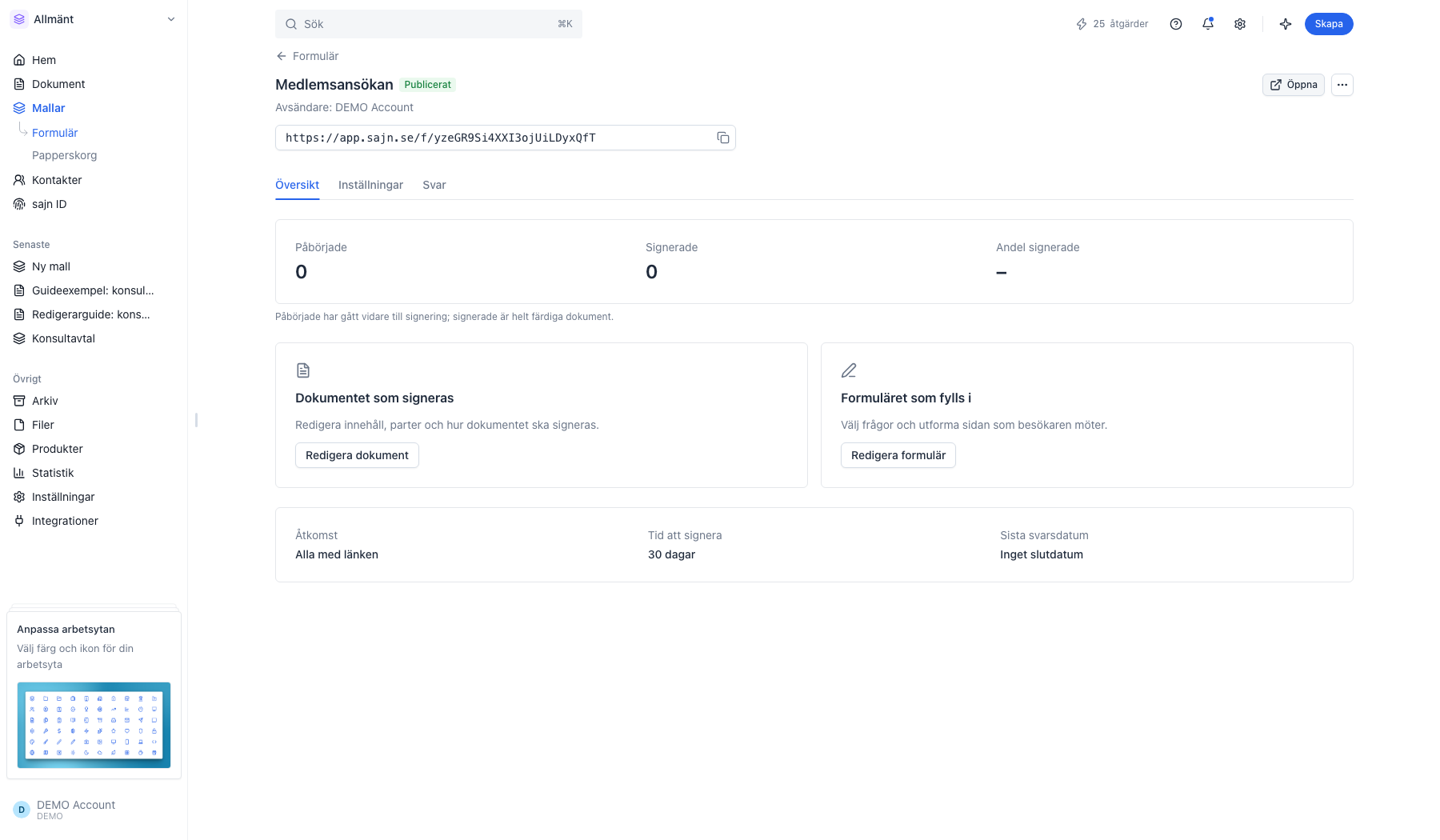Click the 25 åtgärder lightning indicator
The width and height of the screenshot is (1440, 840).
(x=1112, y=24)
